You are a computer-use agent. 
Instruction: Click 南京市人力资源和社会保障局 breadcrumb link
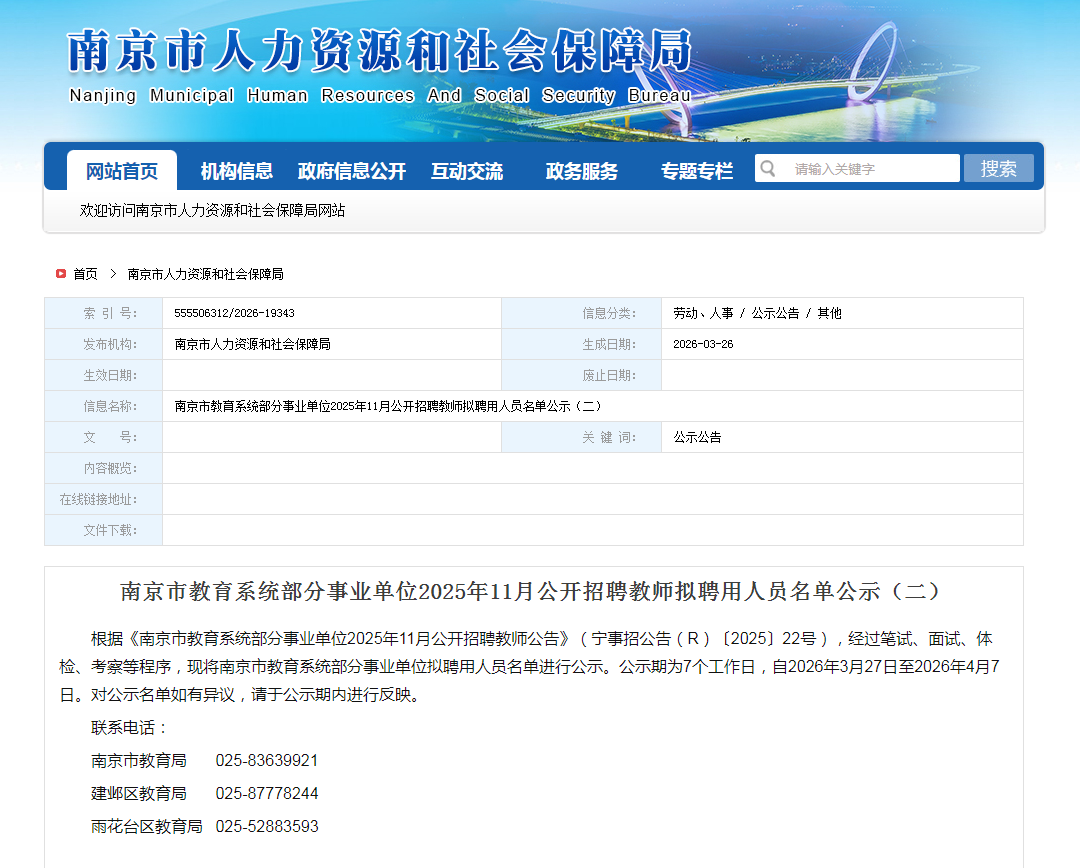[206, 274]
